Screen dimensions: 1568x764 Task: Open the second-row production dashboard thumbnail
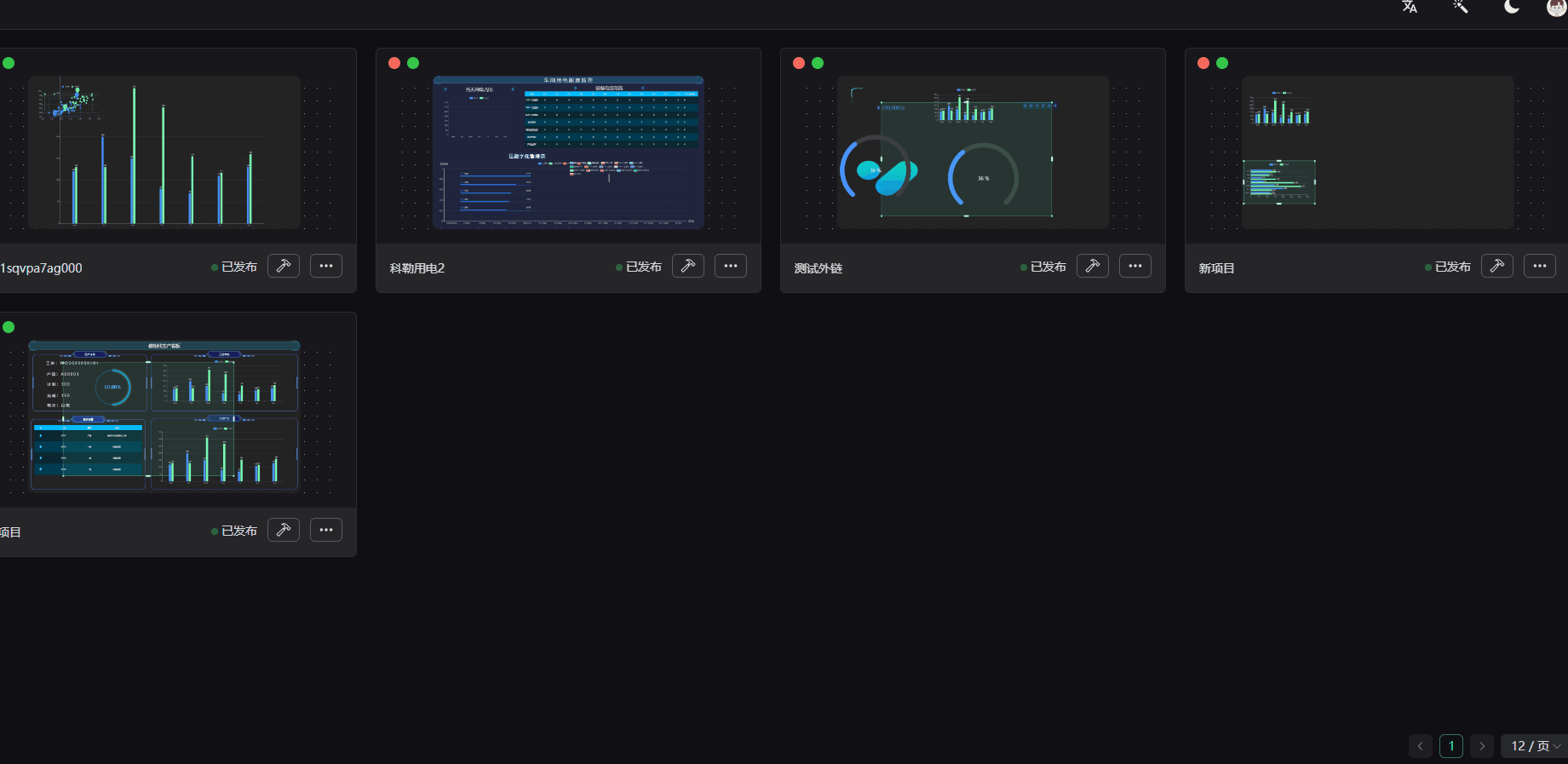coord(164,416)
